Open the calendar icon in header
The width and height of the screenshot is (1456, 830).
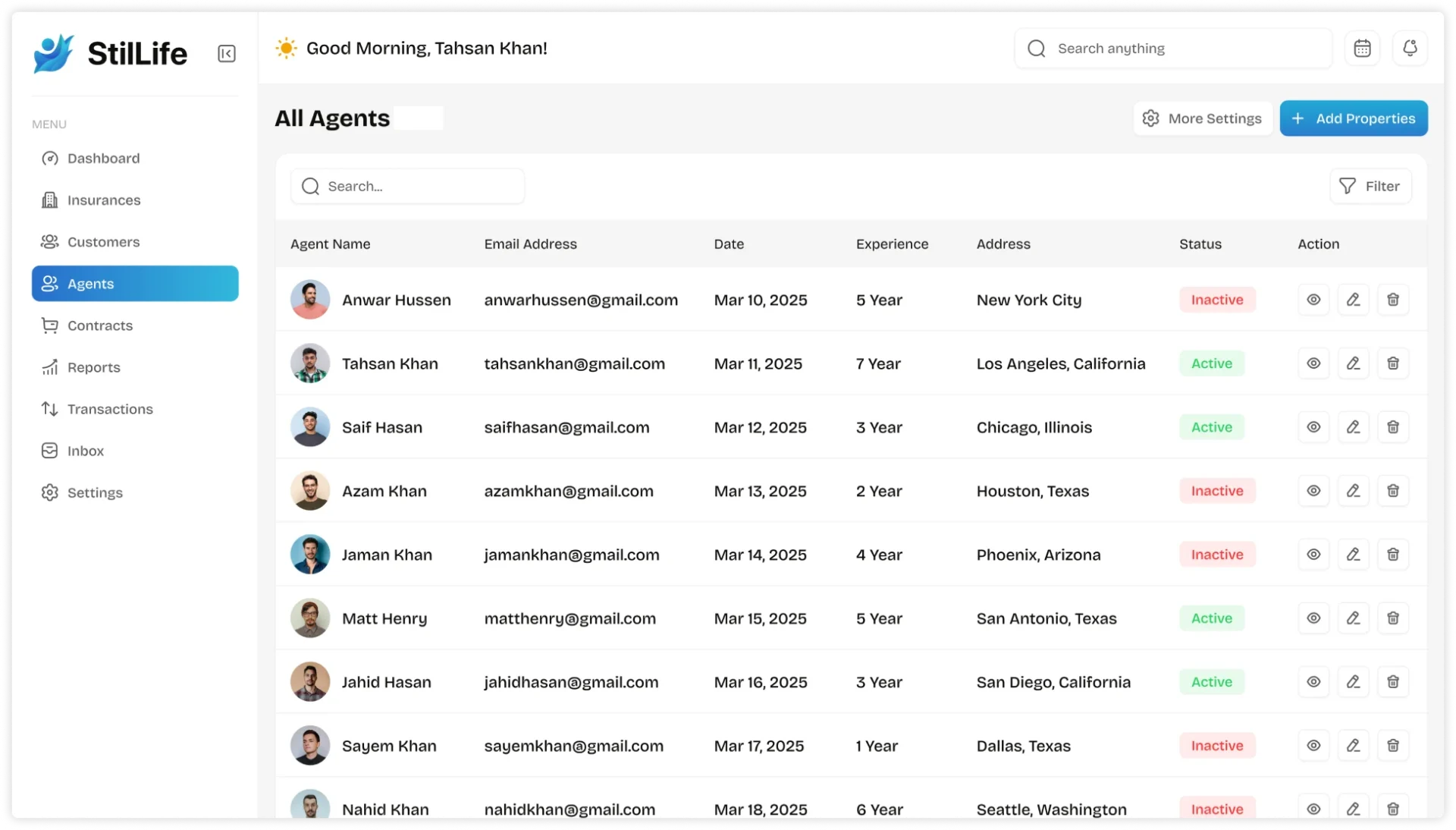tap(1362, 49)
